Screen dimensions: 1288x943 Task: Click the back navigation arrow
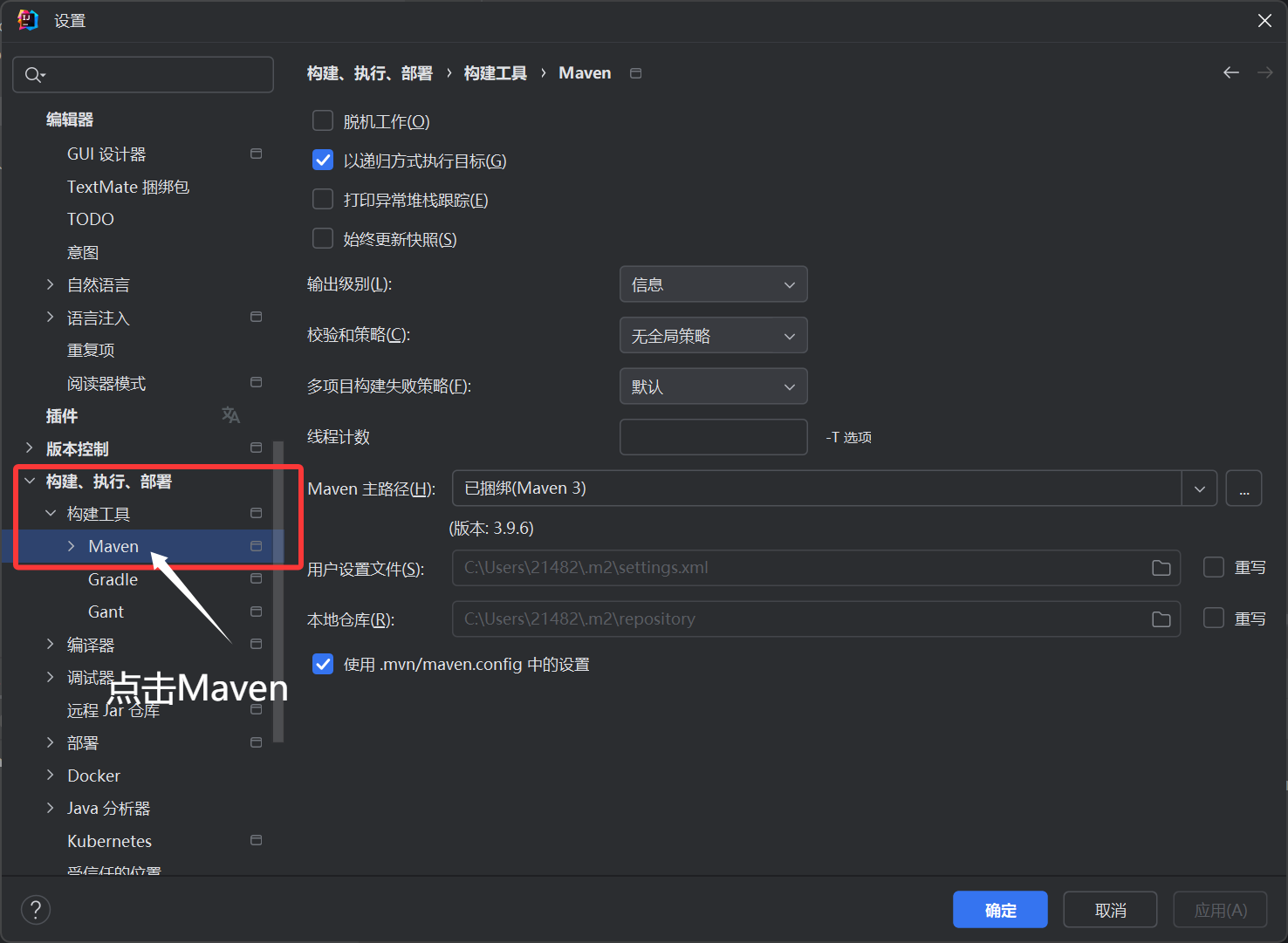1230,73
